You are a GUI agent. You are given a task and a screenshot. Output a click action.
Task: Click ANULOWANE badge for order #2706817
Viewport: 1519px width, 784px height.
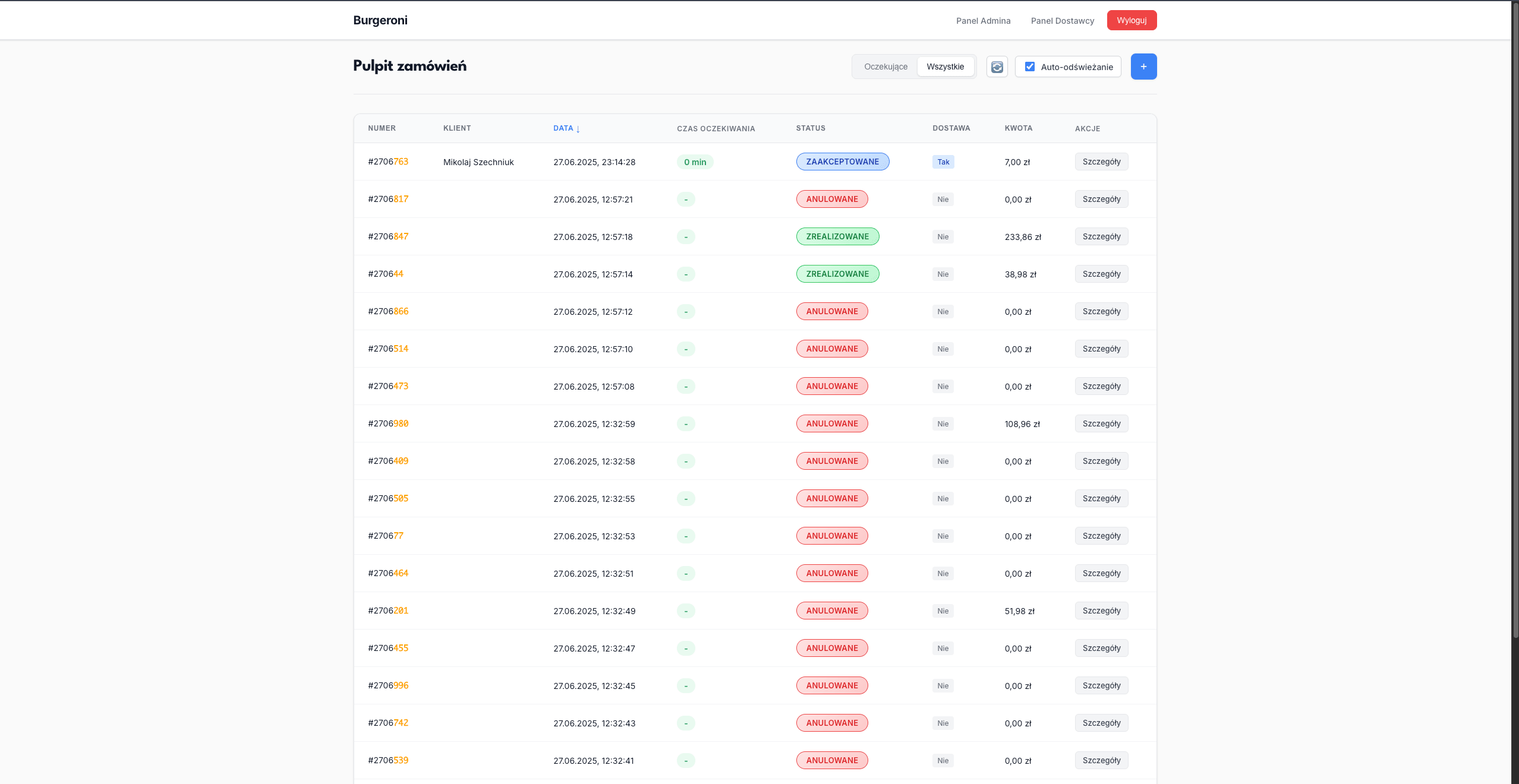[x=831, y=199]
